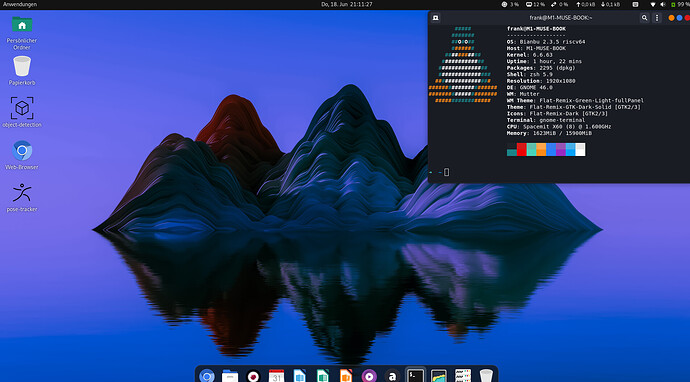Open the purple media player in dock
Viewport: 690px width, 382px height.
pyautogui.click(x=369, y=375)
